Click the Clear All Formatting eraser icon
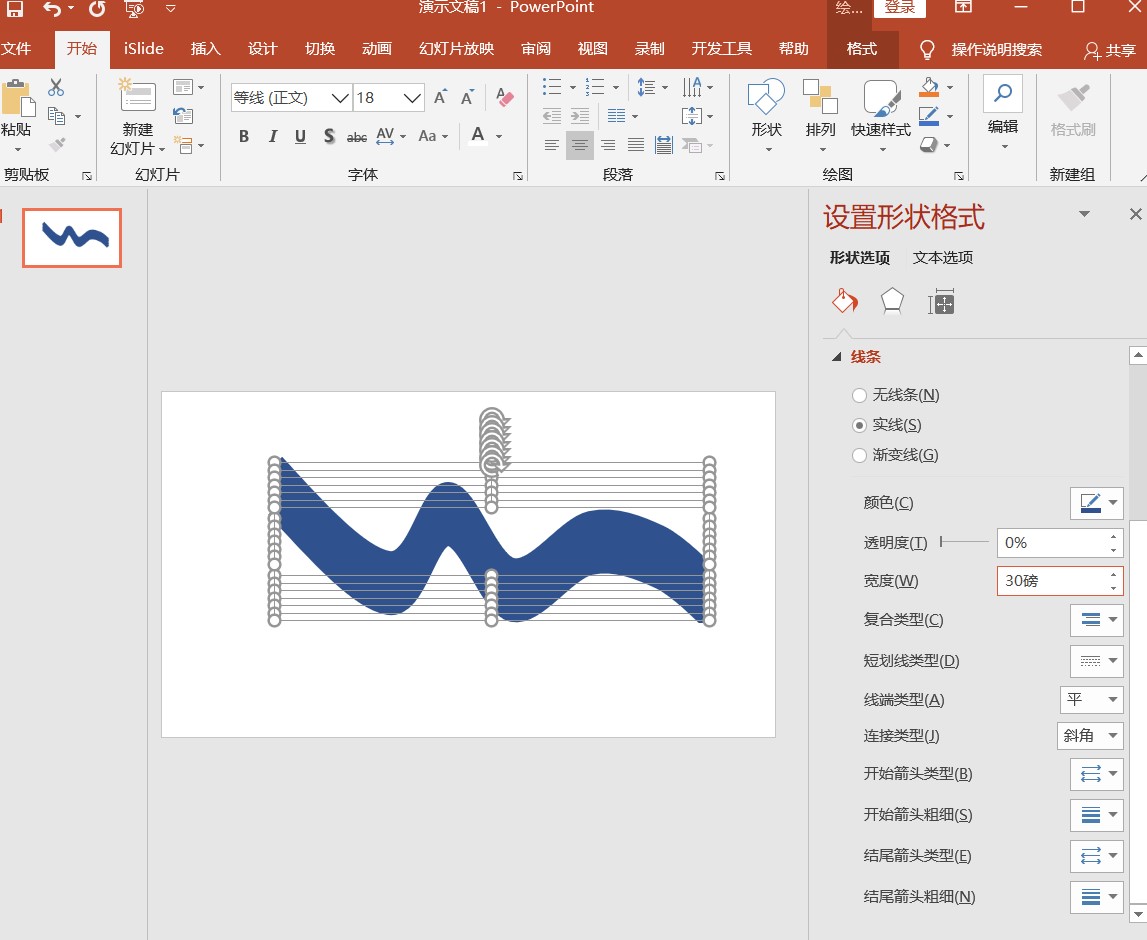 coord(504,98)
